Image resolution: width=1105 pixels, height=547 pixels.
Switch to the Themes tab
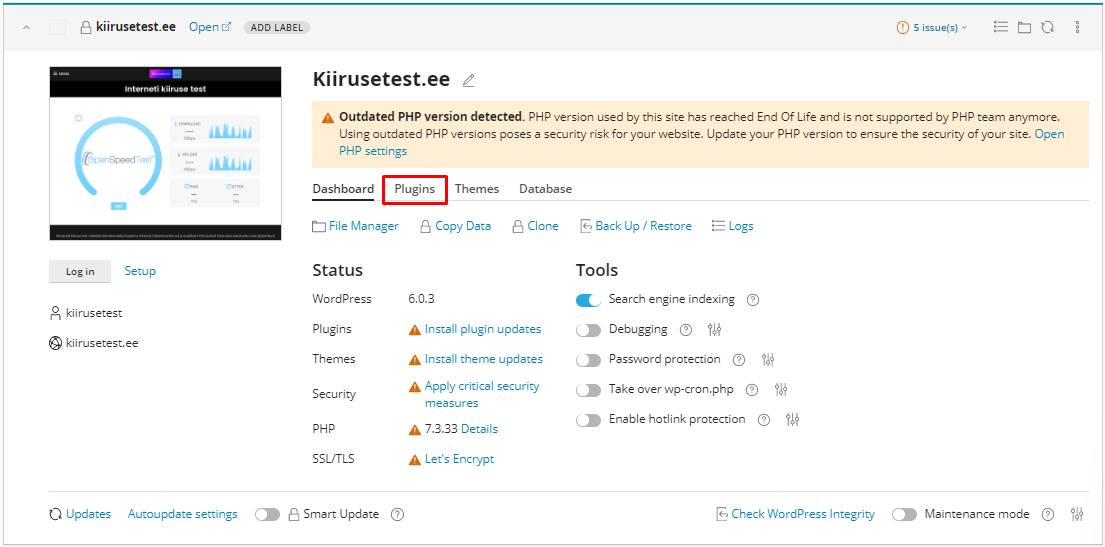(x=477, y=189)
